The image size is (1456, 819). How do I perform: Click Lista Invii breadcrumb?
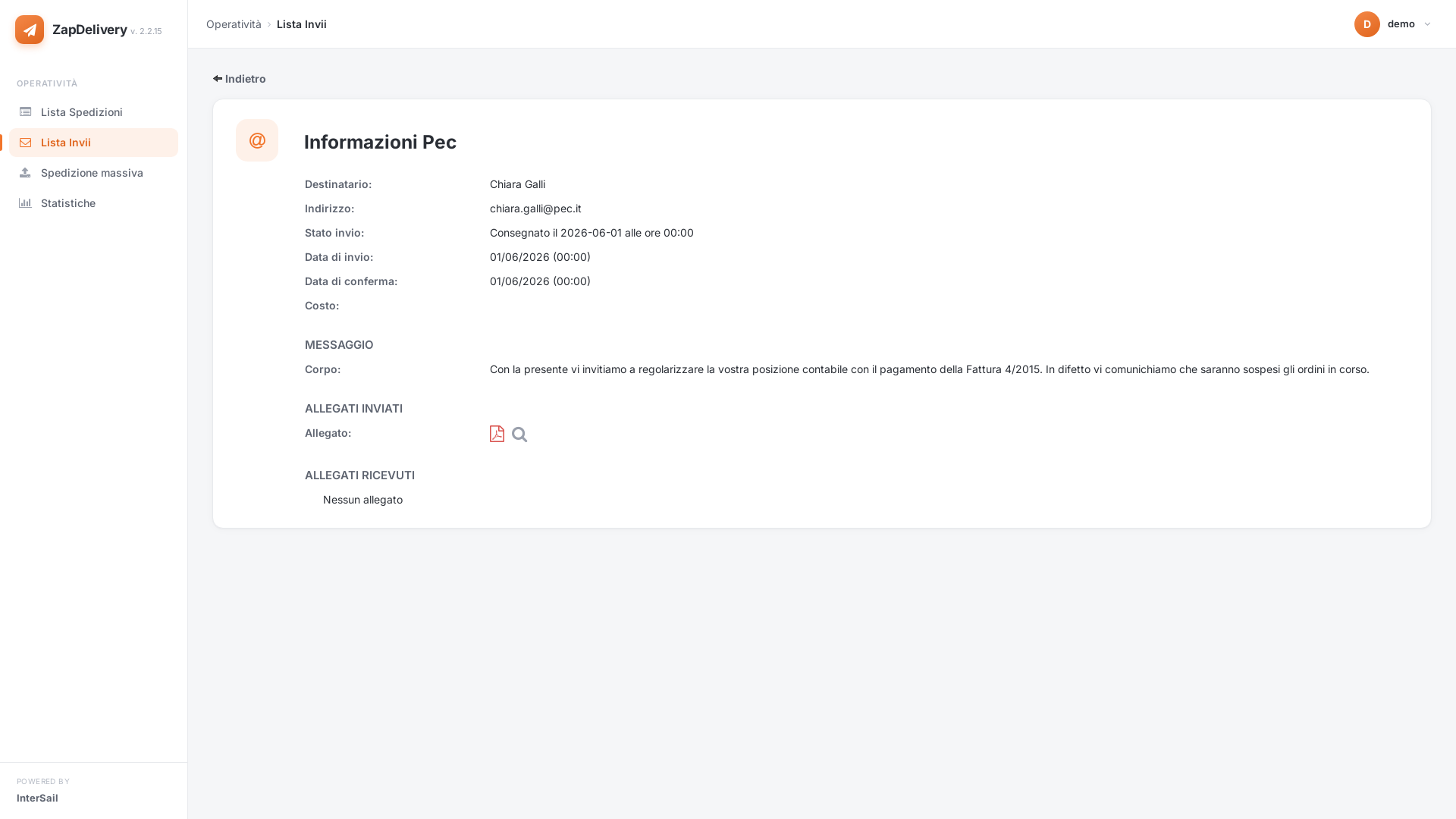[302, 24]
